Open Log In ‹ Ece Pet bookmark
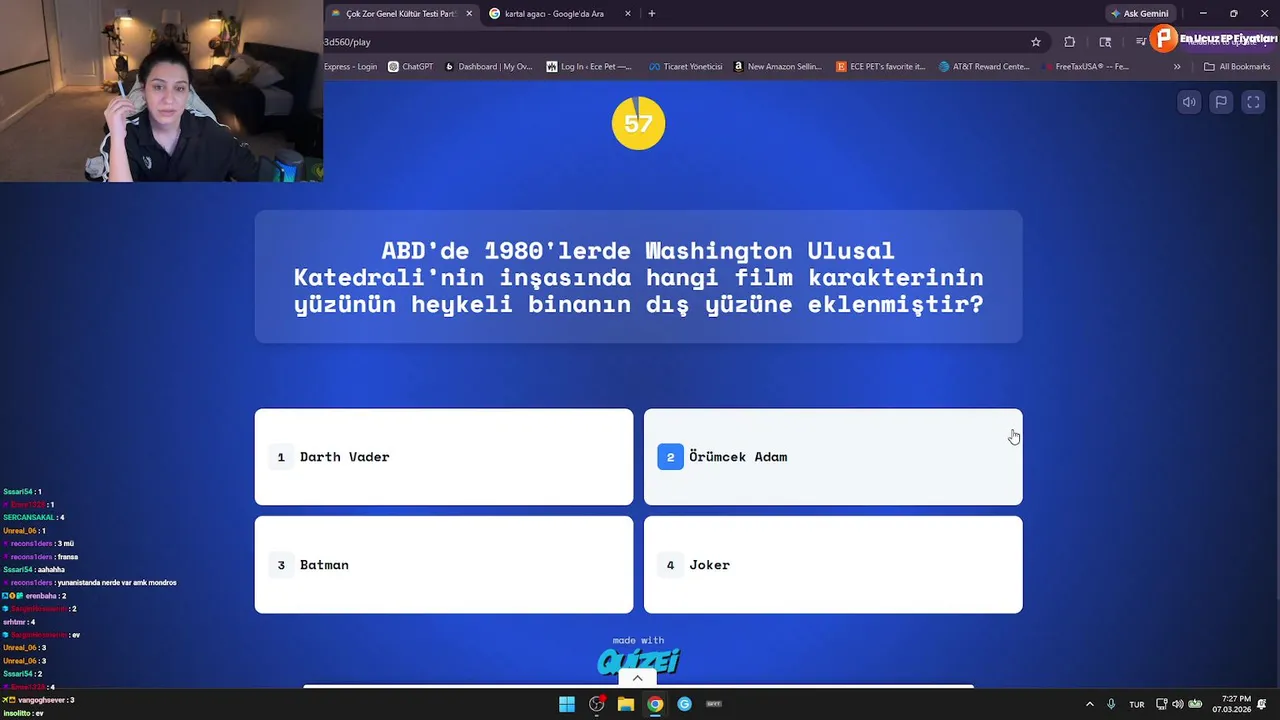The width and height of the screenshot is (1280, 720). coord(589,67)
